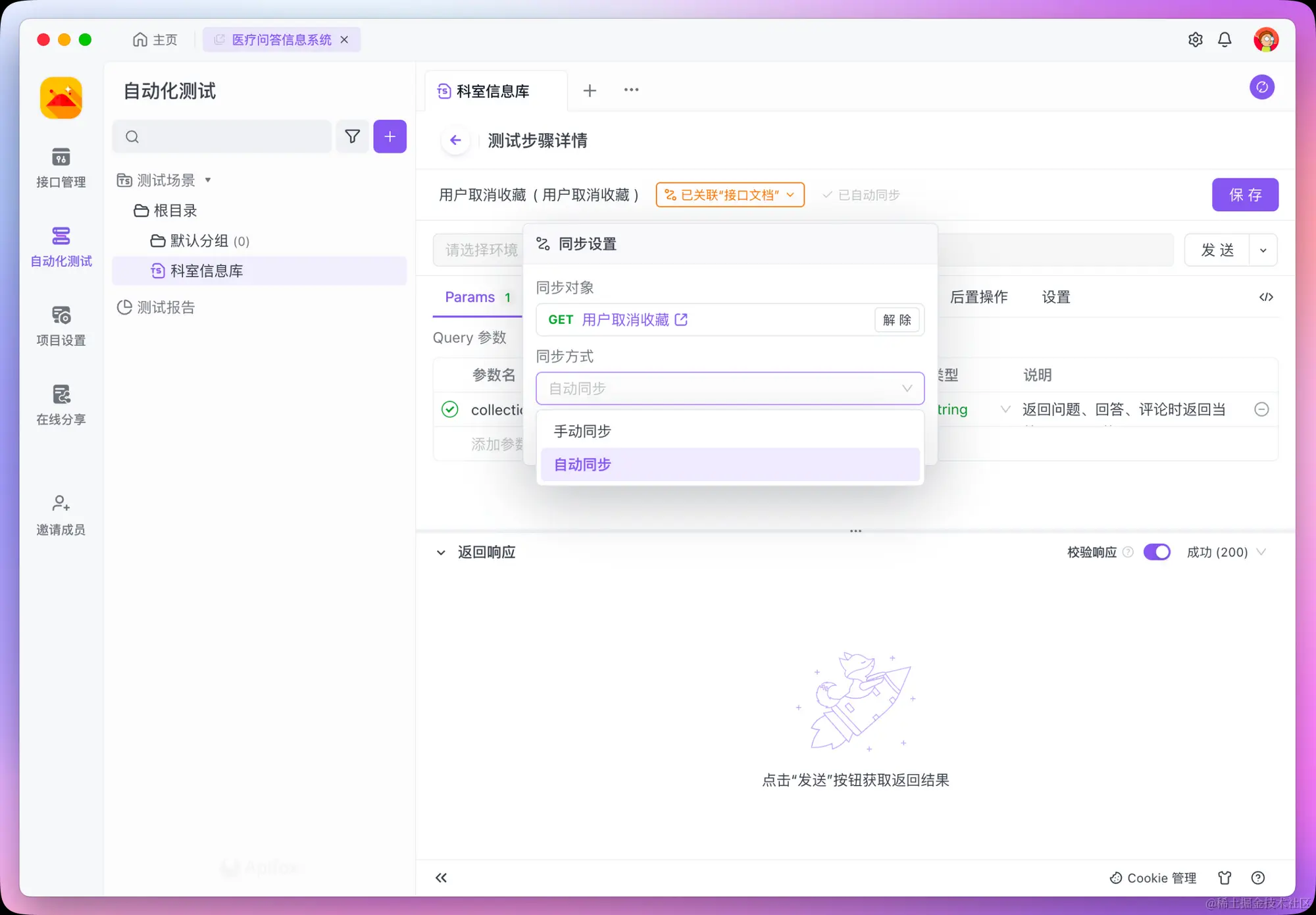This screenshot has width=1316, height=915.
Task: Open 项目设置 from the sidebar
Action: [x=61, y=326]
